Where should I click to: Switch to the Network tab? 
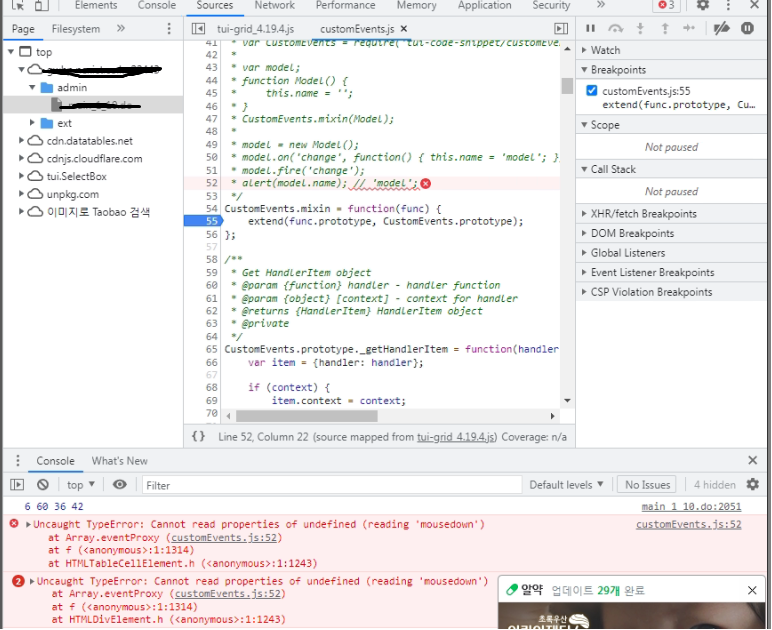point(275,5)
